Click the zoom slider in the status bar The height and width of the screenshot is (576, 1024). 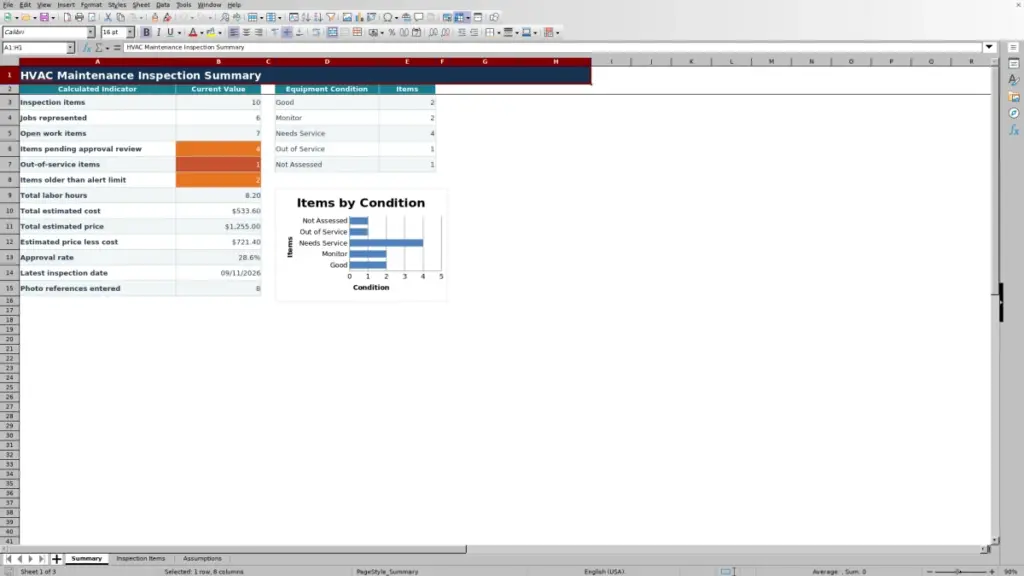pyautogui.click(x=960, y=572)
